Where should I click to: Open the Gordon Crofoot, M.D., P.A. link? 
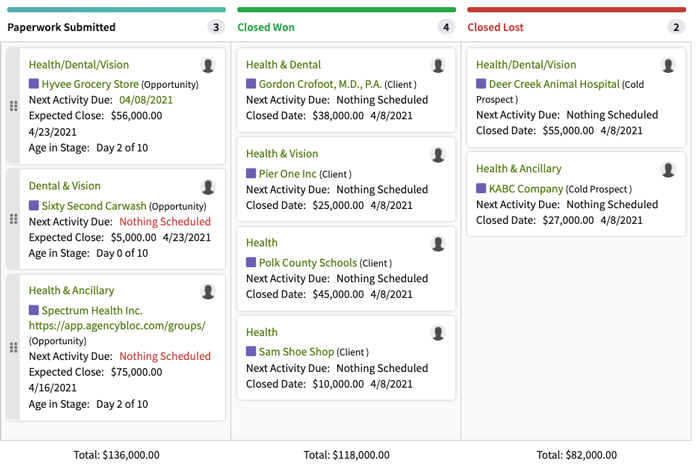tap(320, 84)
